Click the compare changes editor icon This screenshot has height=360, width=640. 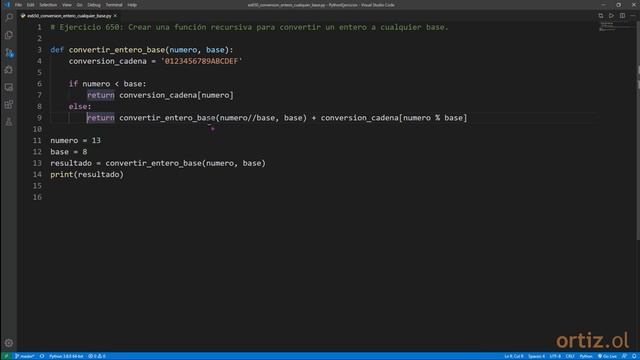600,16
